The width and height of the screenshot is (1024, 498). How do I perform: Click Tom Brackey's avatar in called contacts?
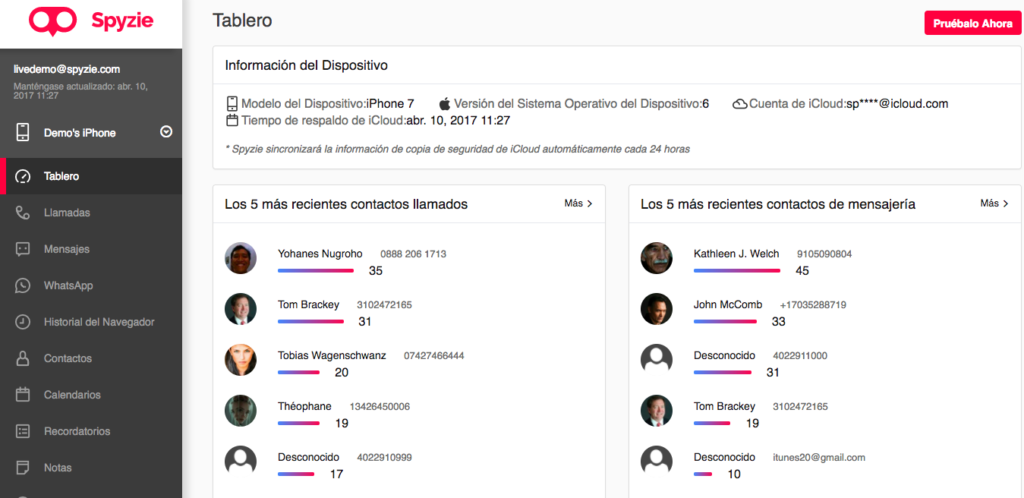[240, 309]
